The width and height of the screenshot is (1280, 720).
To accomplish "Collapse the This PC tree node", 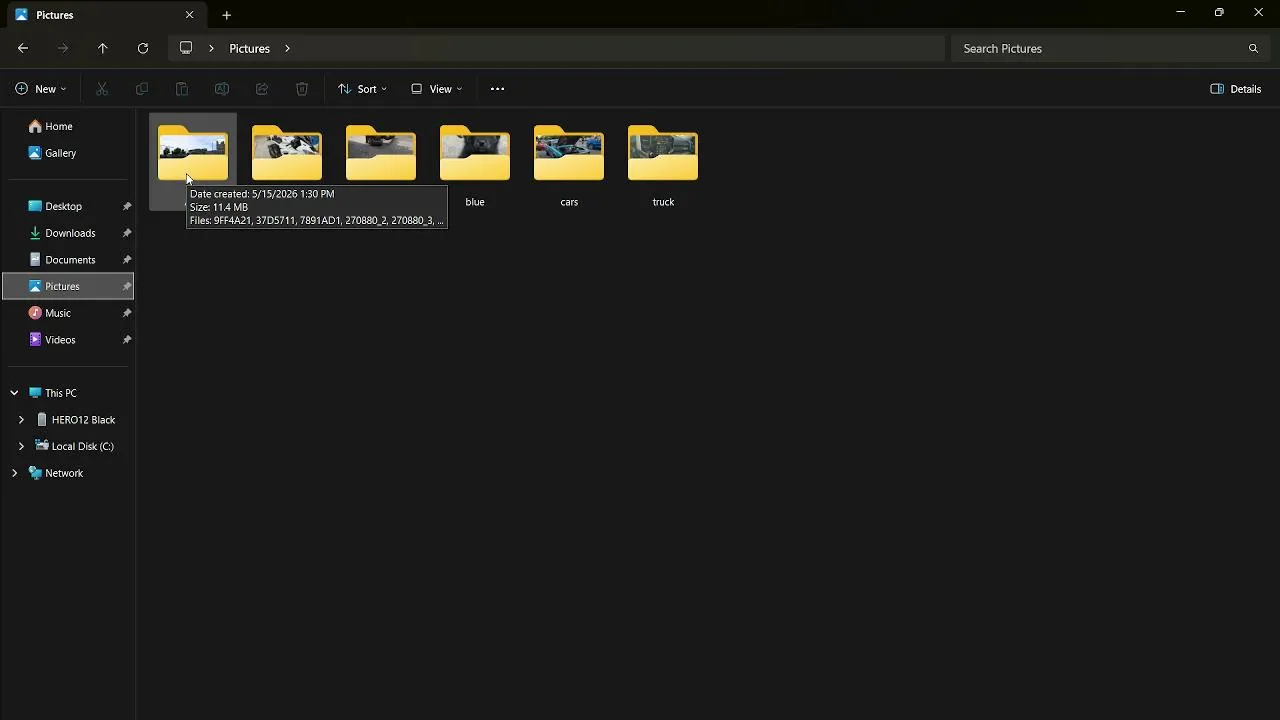I will [x=14, y=393].
